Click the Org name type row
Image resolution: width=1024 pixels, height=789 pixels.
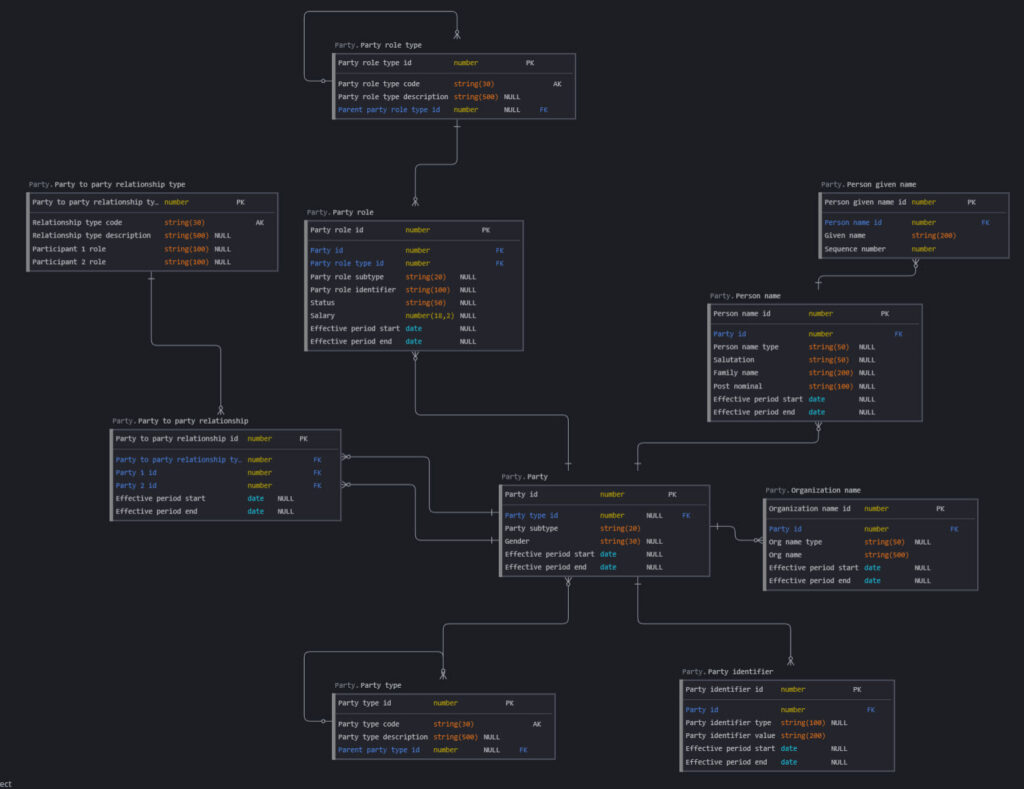tap(795, 542)
